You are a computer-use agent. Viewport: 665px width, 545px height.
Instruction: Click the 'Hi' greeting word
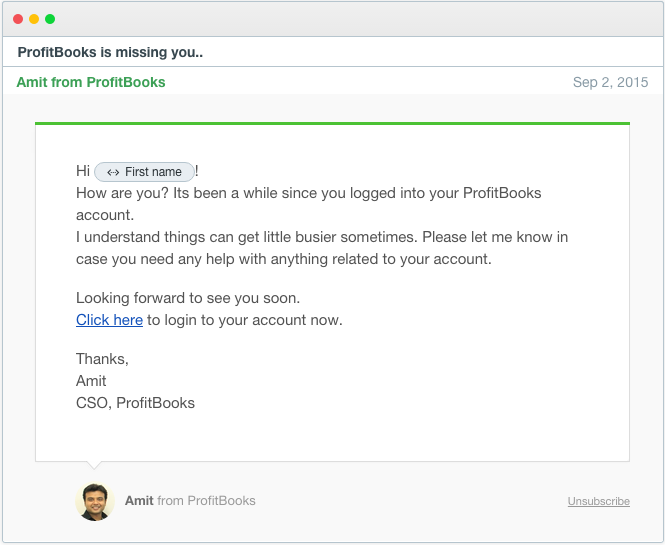click(83, 171)
